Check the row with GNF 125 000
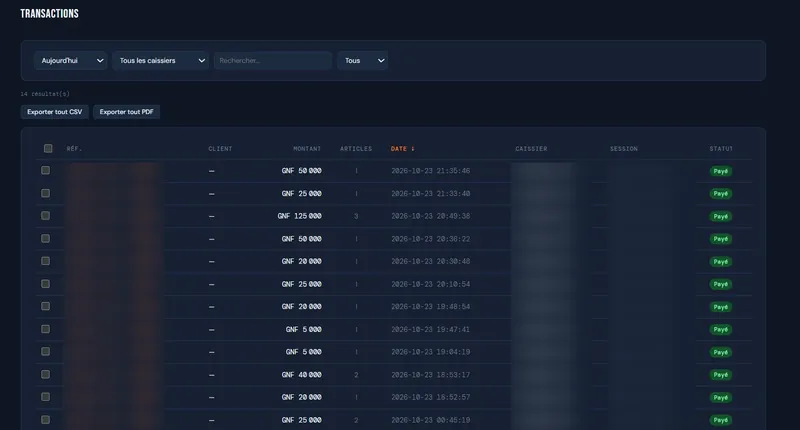The height and width of the screenshot is (430, 800). coord(45,216)
